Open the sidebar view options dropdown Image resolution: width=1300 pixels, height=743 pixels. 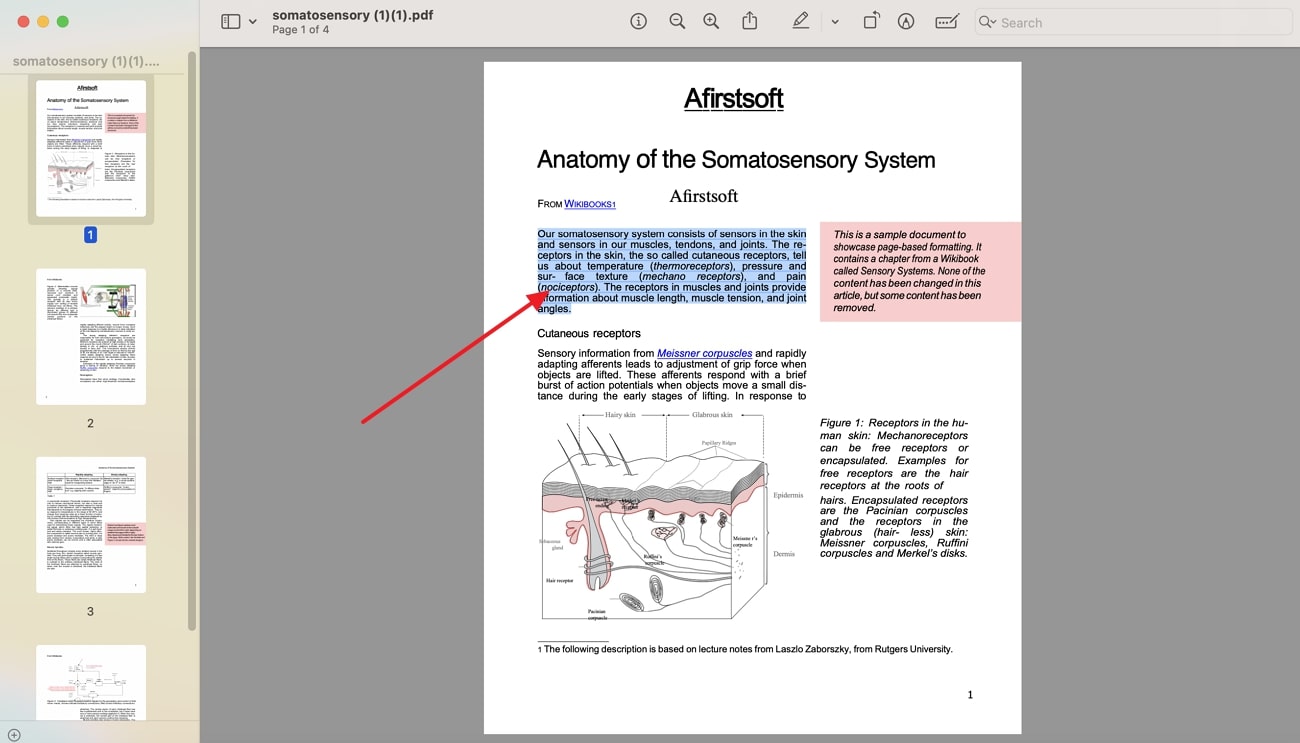(x=253, y=22)
